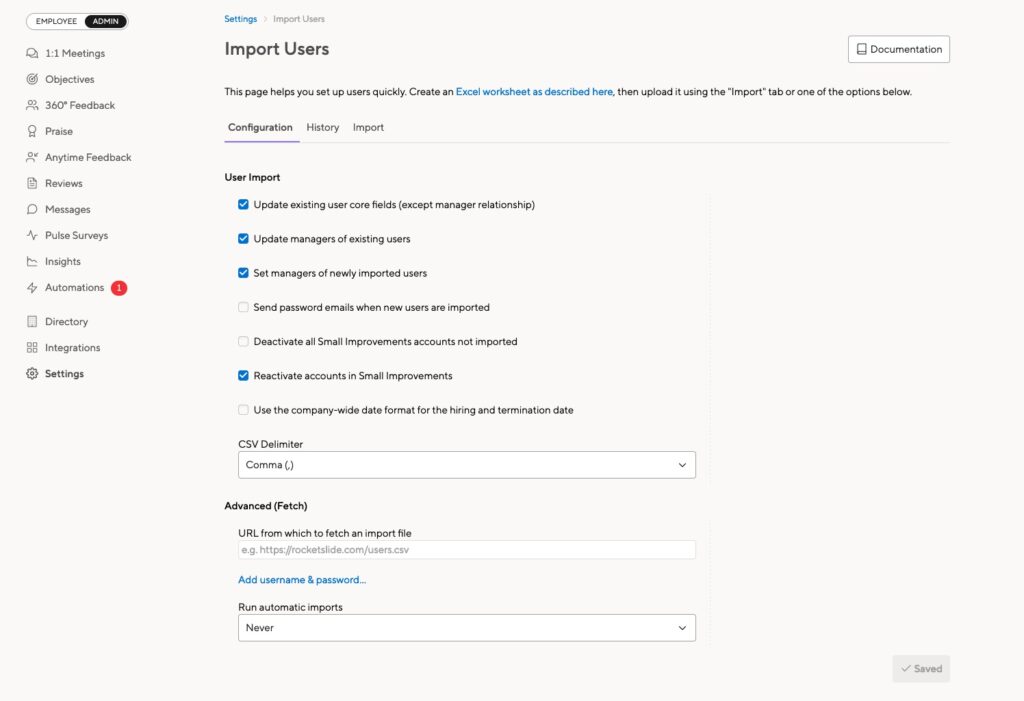1024x701 pixels.
Task: Click Add username & password link
Action: [302, 579]
